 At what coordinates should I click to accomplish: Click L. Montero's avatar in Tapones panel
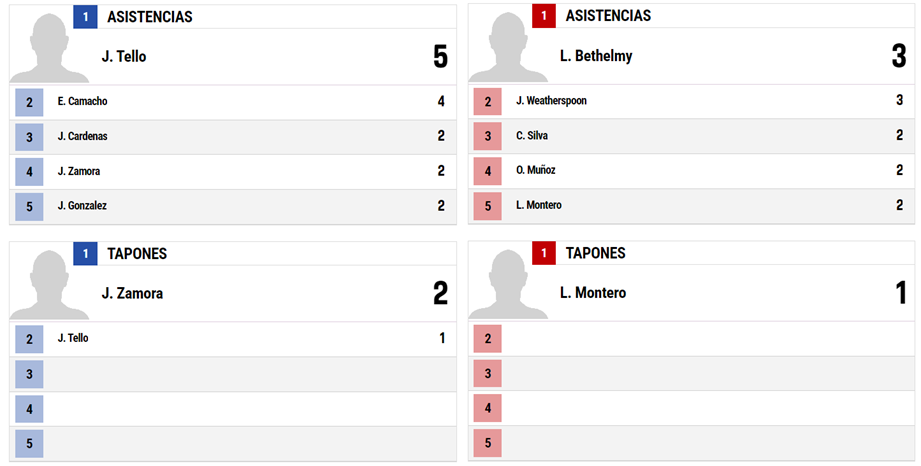[508, 284]
